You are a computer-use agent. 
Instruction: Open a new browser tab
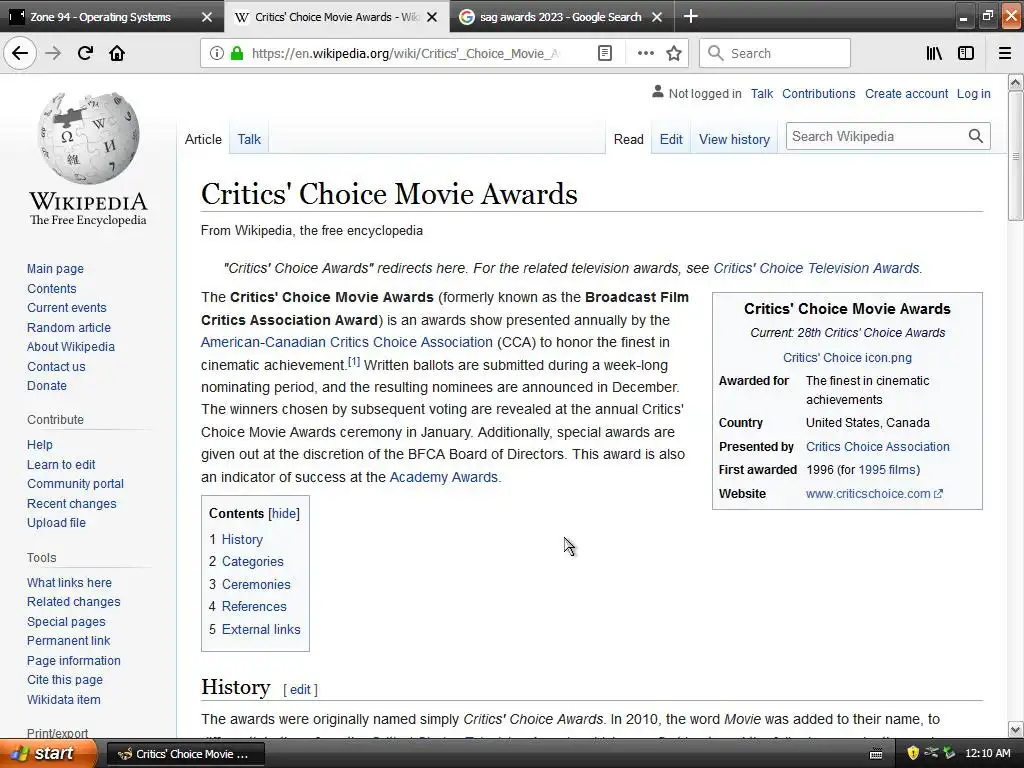click(691, 16)
